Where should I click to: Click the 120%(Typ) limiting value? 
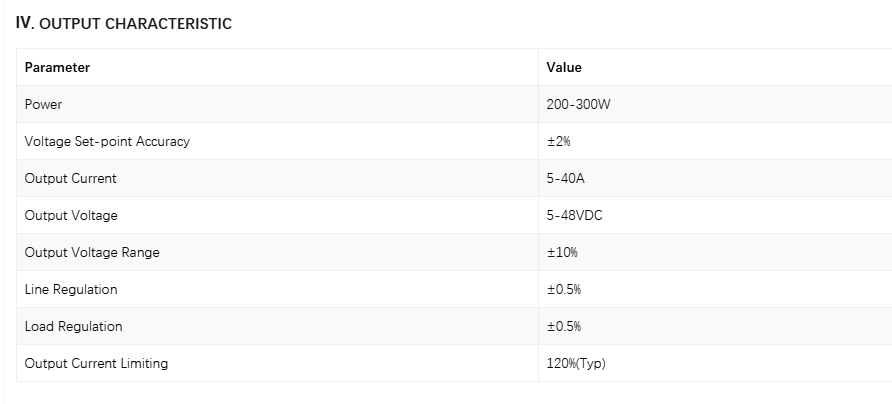point(576,363)
